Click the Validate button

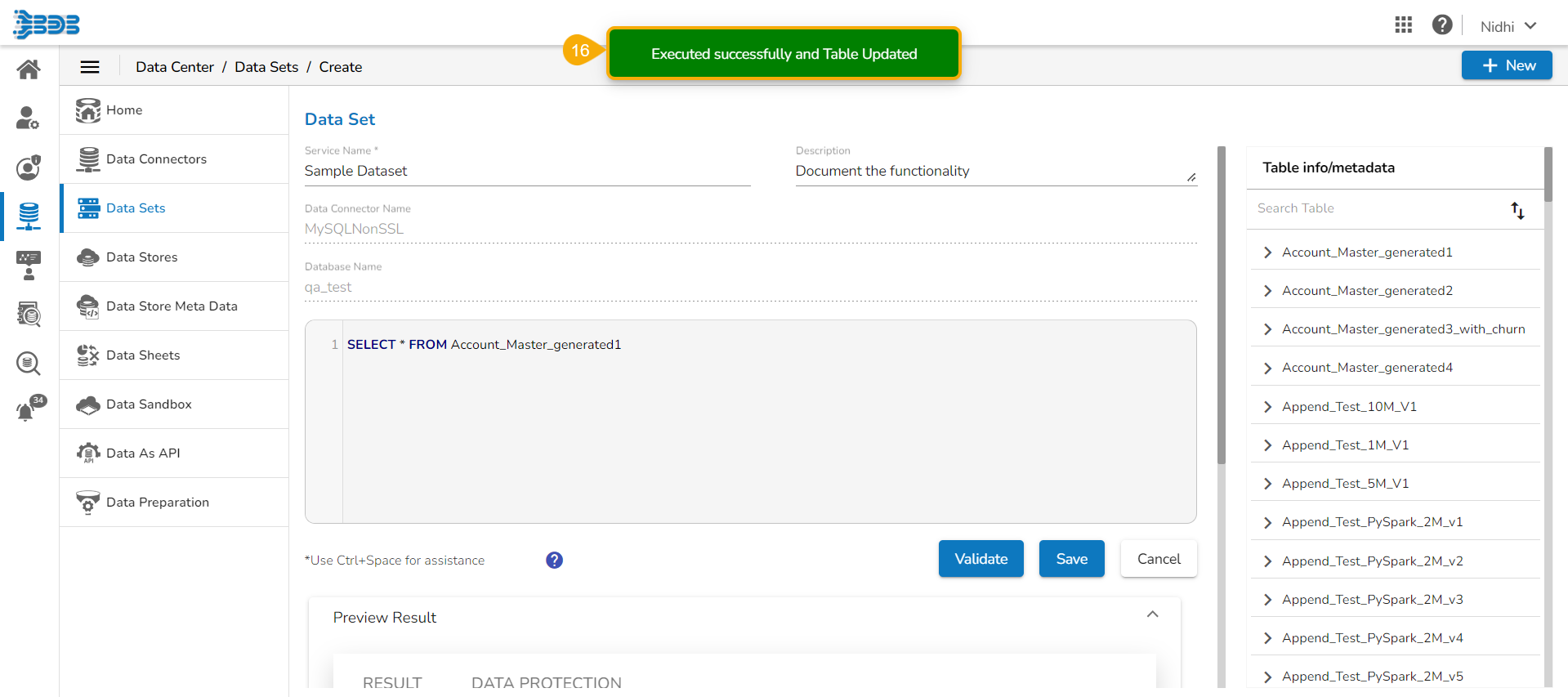click(x=981, y=559)
